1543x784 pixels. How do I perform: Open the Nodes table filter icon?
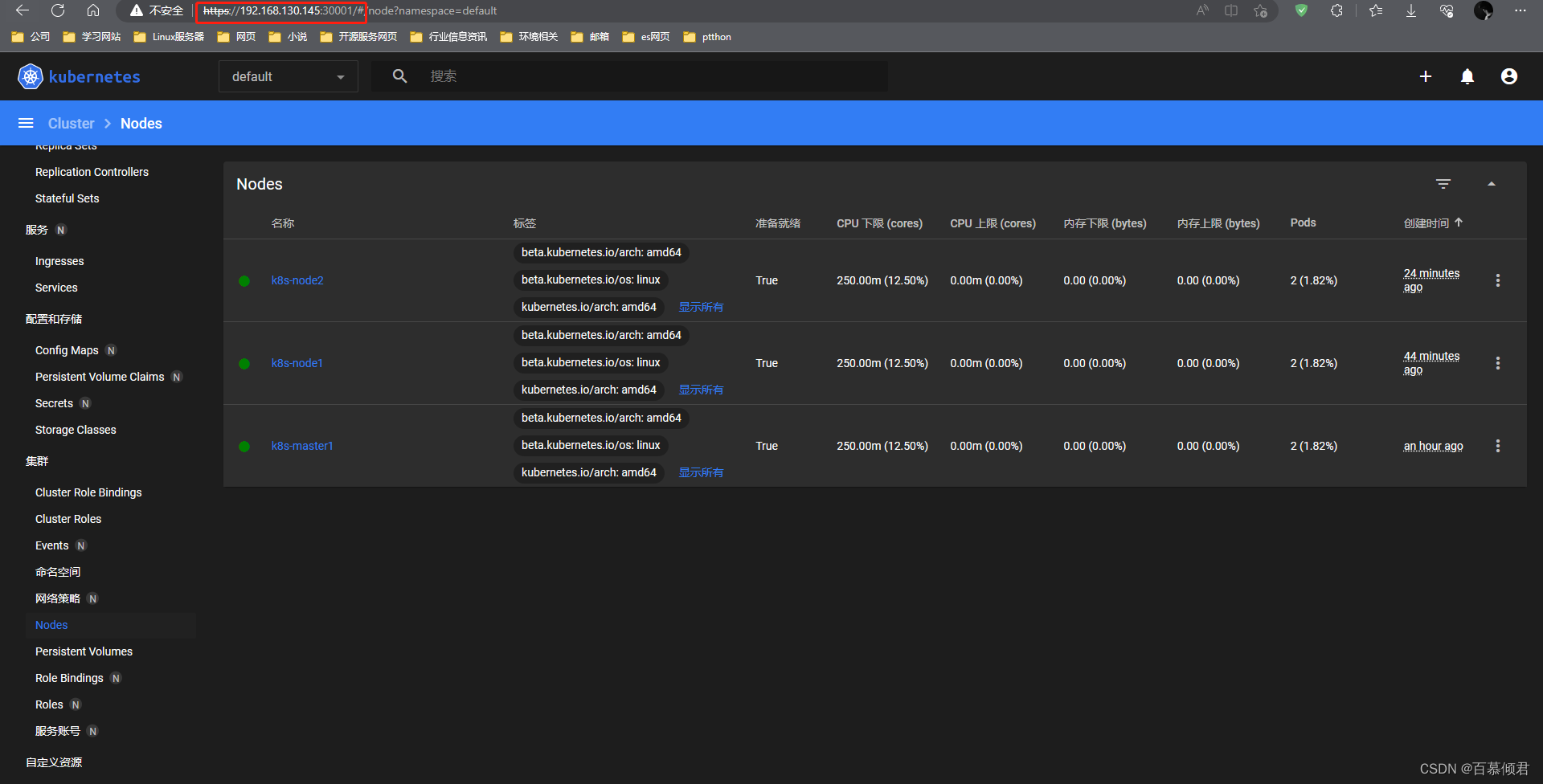(x=1443, y=184)
